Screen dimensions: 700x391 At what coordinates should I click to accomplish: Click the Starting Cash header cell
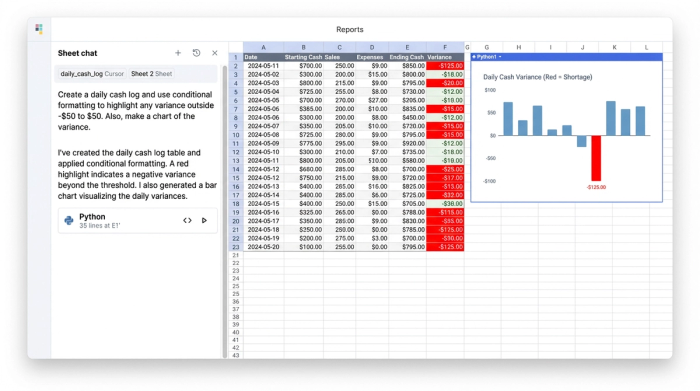coord(304,57)
